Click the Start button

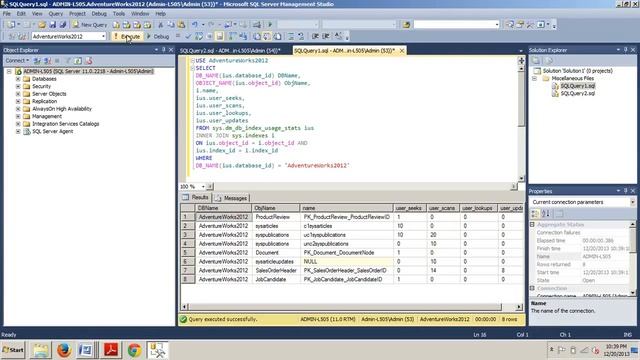pyautogui.click(x=13, y=350)
